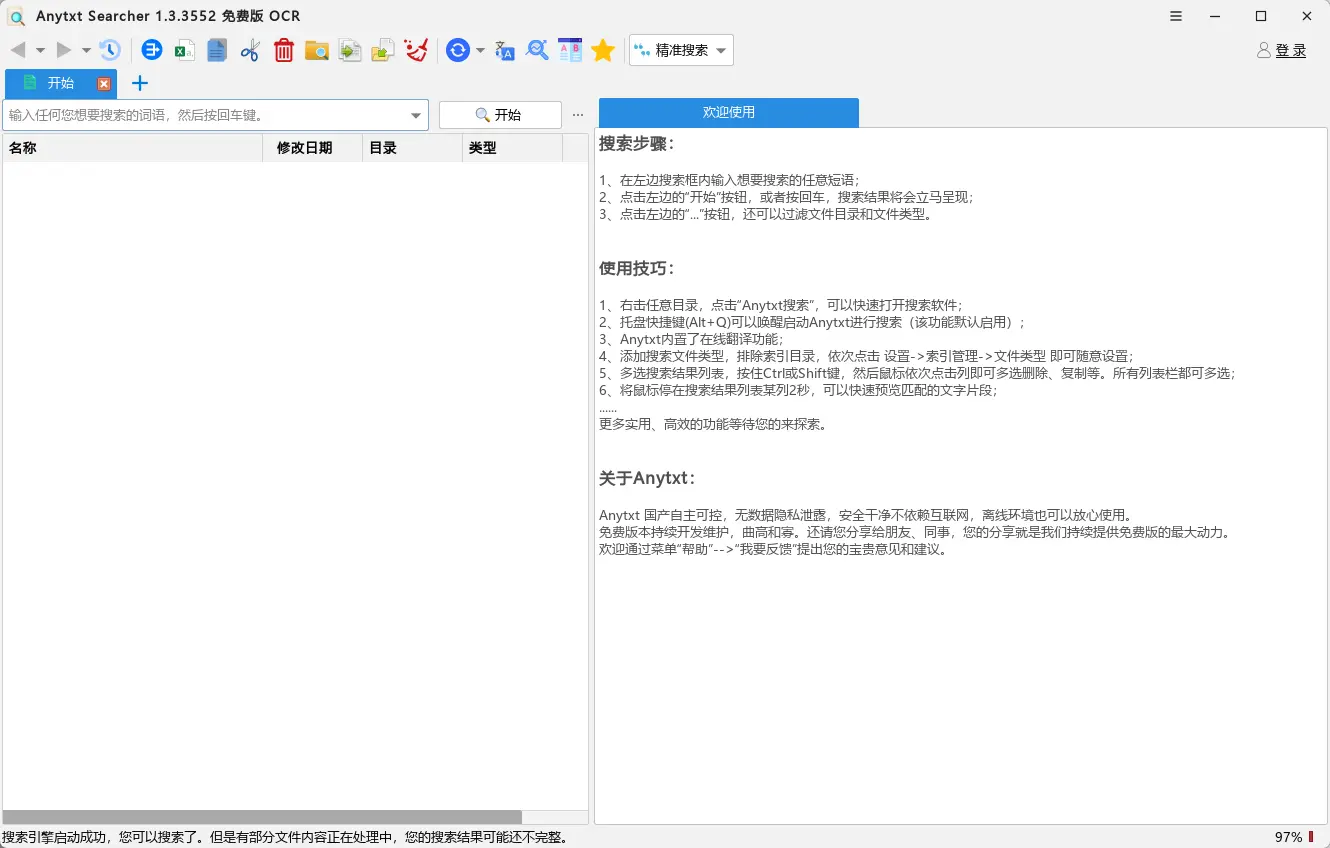Click the folder with magnifier icon

tap(317, 50)
